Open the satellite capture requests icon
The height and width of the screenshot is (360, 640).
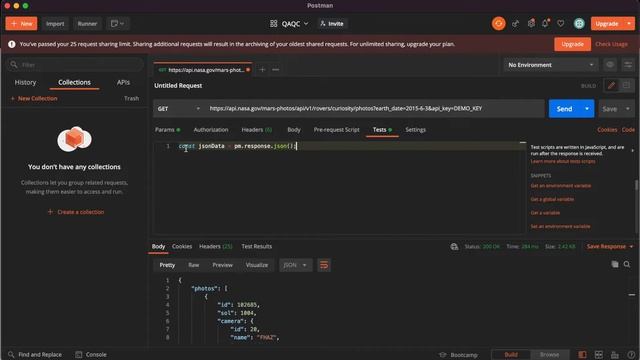516,24
